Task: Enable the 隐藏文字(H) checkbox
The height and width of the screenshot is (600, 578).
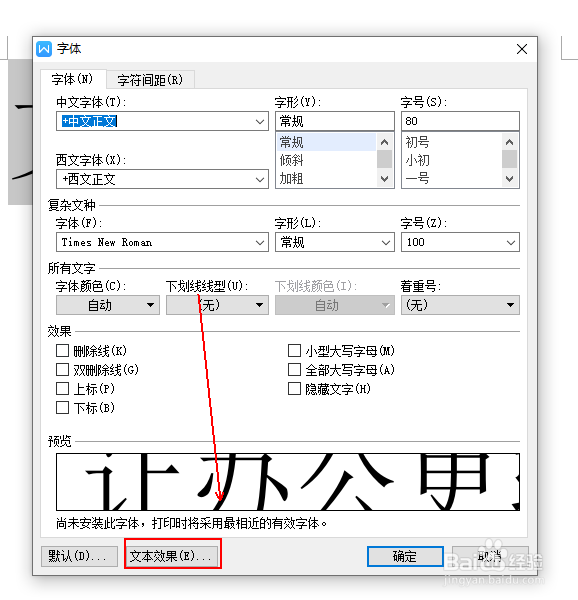Action: pyautogui.click(x=294, y=389)
